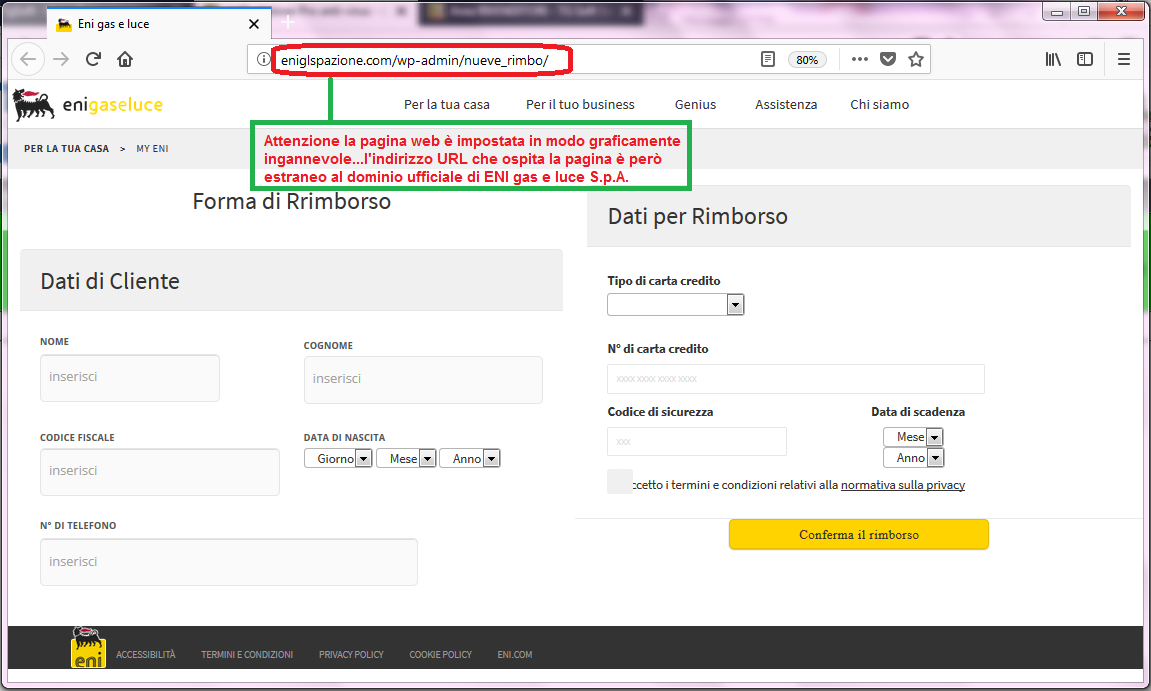
Task: Open the Firefox hamburger menu
Action: click(1124, 59)
